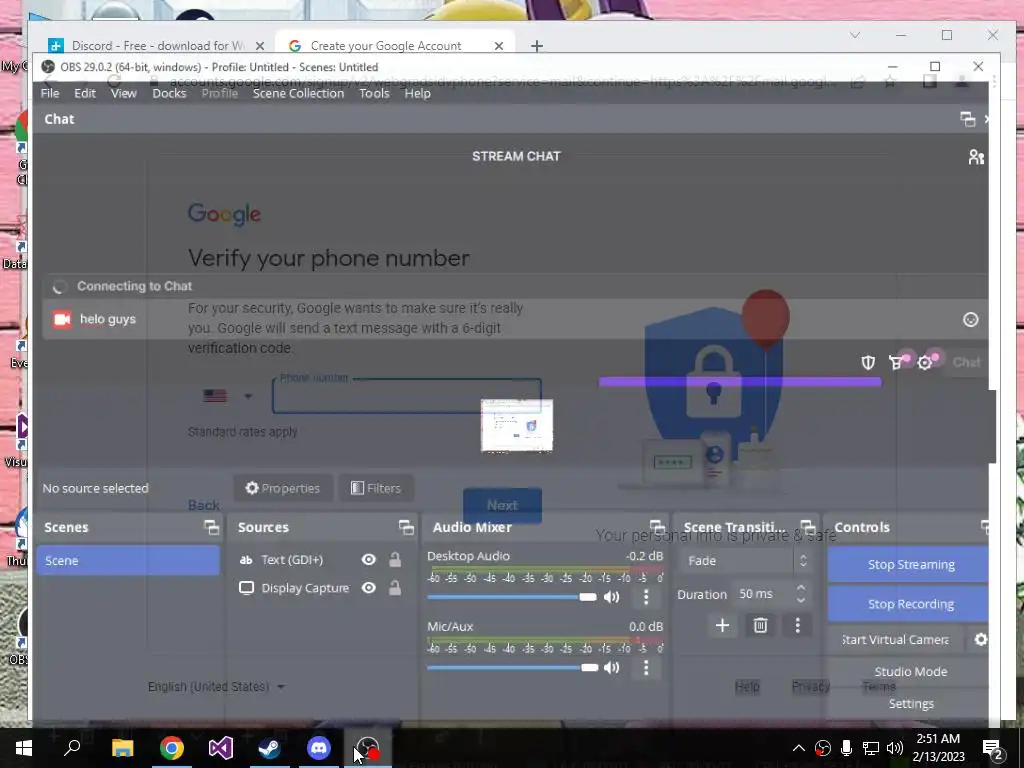Open the emoji picker in chat box
The width and height of the screenshot is (1024, 768).
point(970,319)
